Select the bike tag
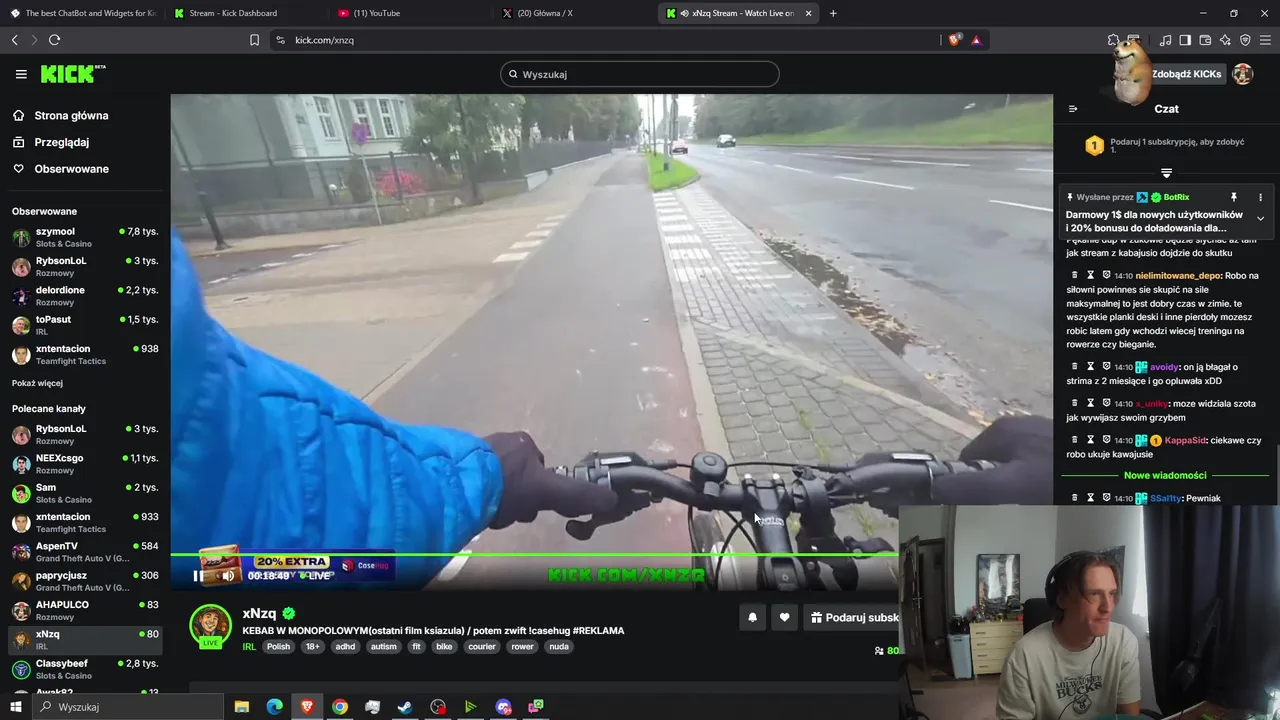 point(444,646)
